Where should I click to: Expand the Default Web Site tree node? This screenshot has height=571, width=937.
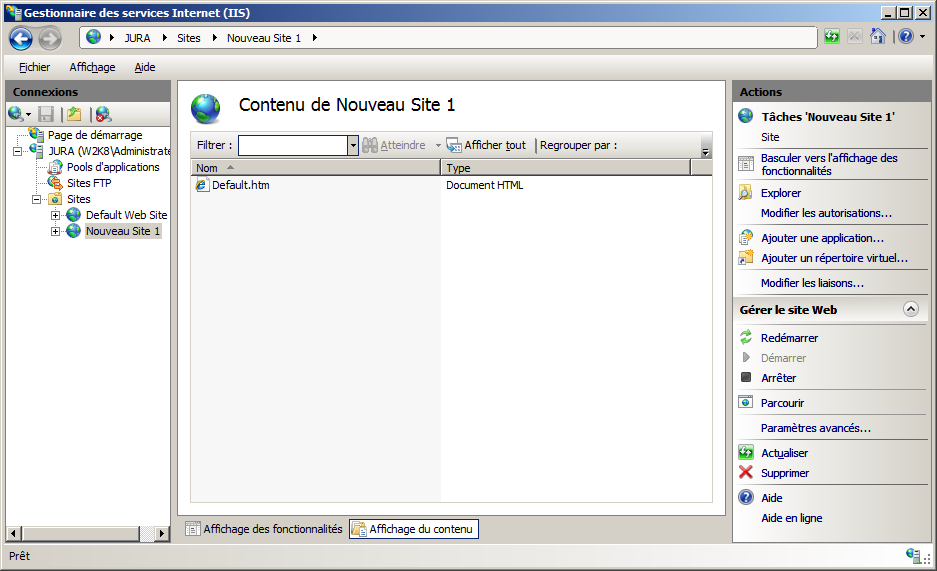(x=56, y=215)
